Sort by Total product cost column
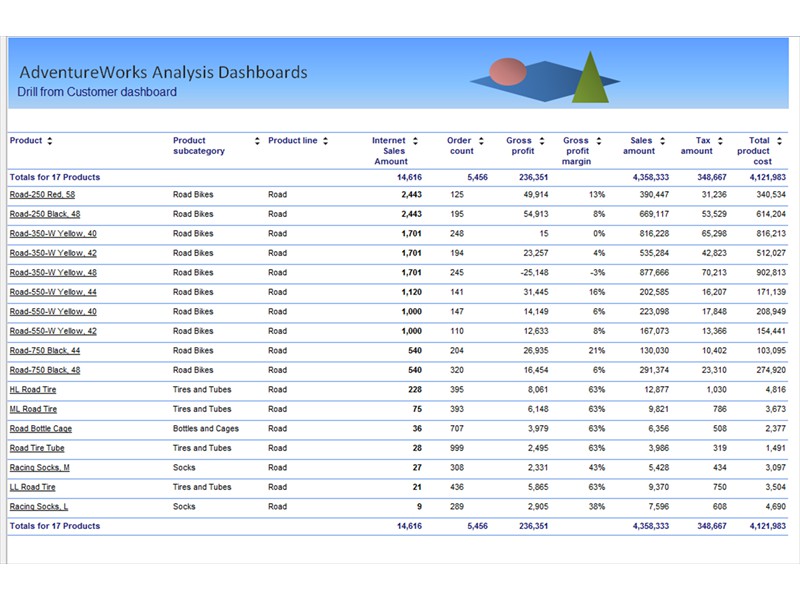The width and height of the screenshot is (800, 600). (779, 141)
